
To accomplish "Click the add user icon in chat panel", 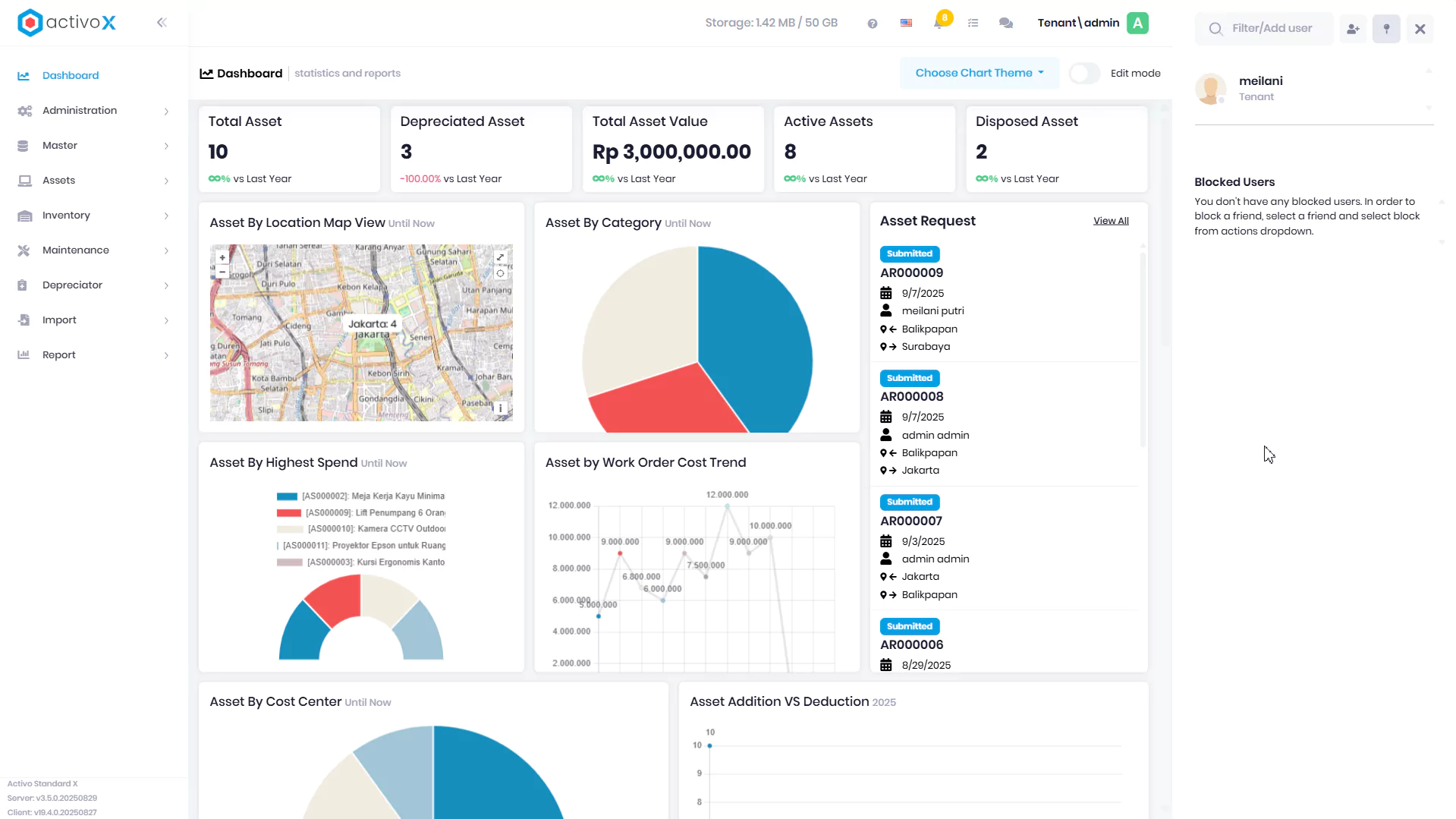I will 1353,29.
